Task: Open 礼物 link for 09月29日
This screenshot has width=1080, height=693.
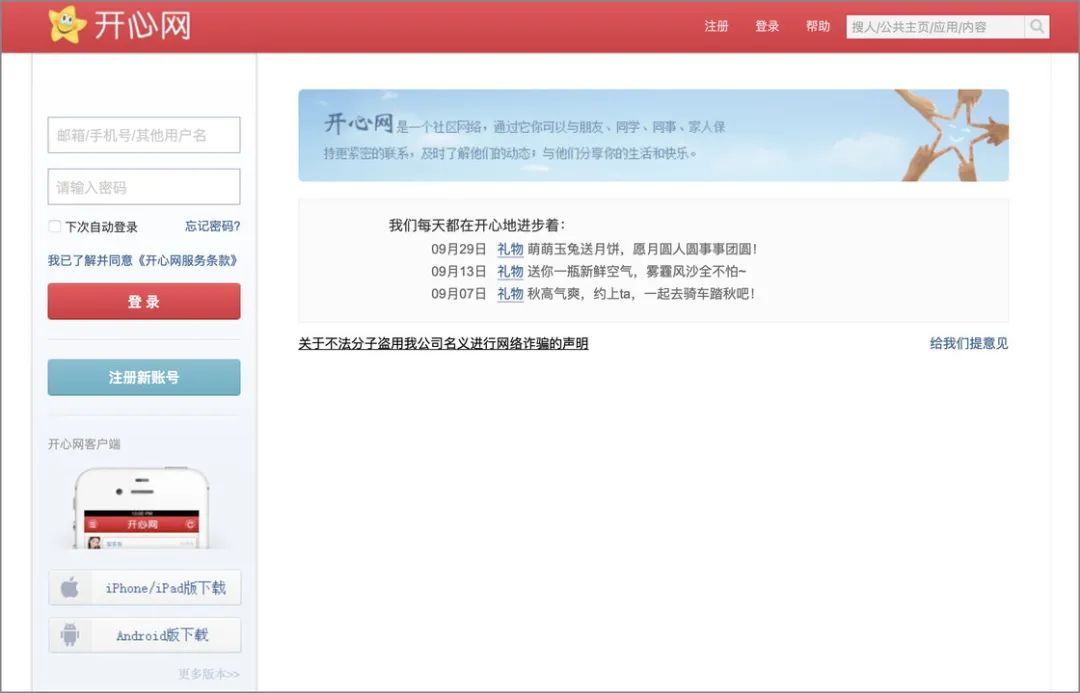Action: click(510, 249)
